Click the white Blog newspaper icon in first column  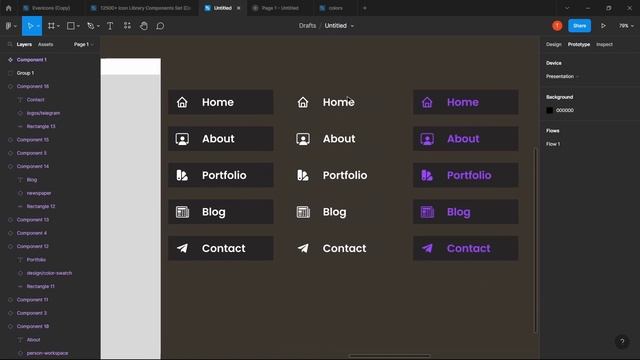[182, 212]
